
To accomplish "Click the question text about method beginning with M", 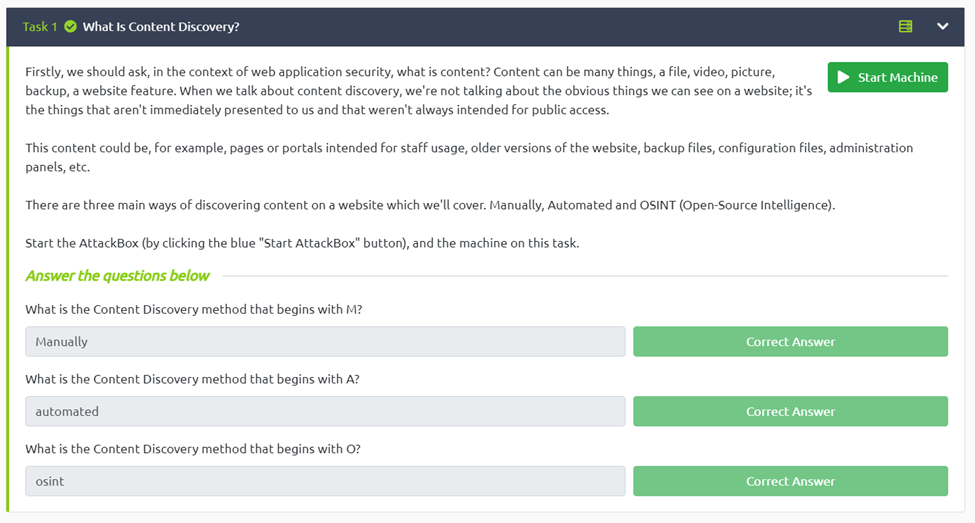I will tap(194, 309).
